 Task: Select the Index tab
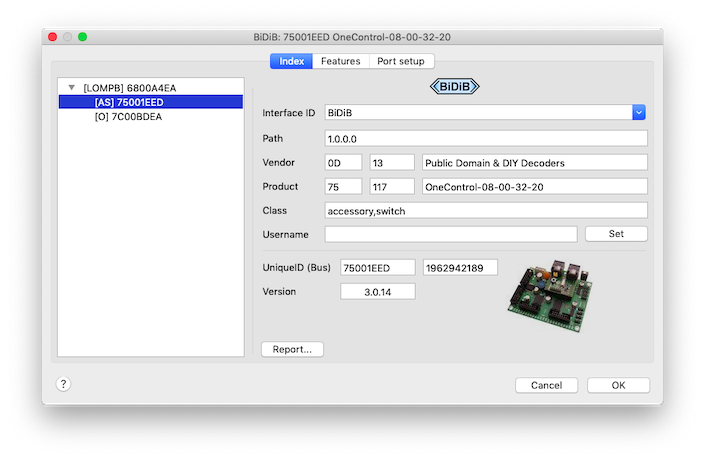292,61
